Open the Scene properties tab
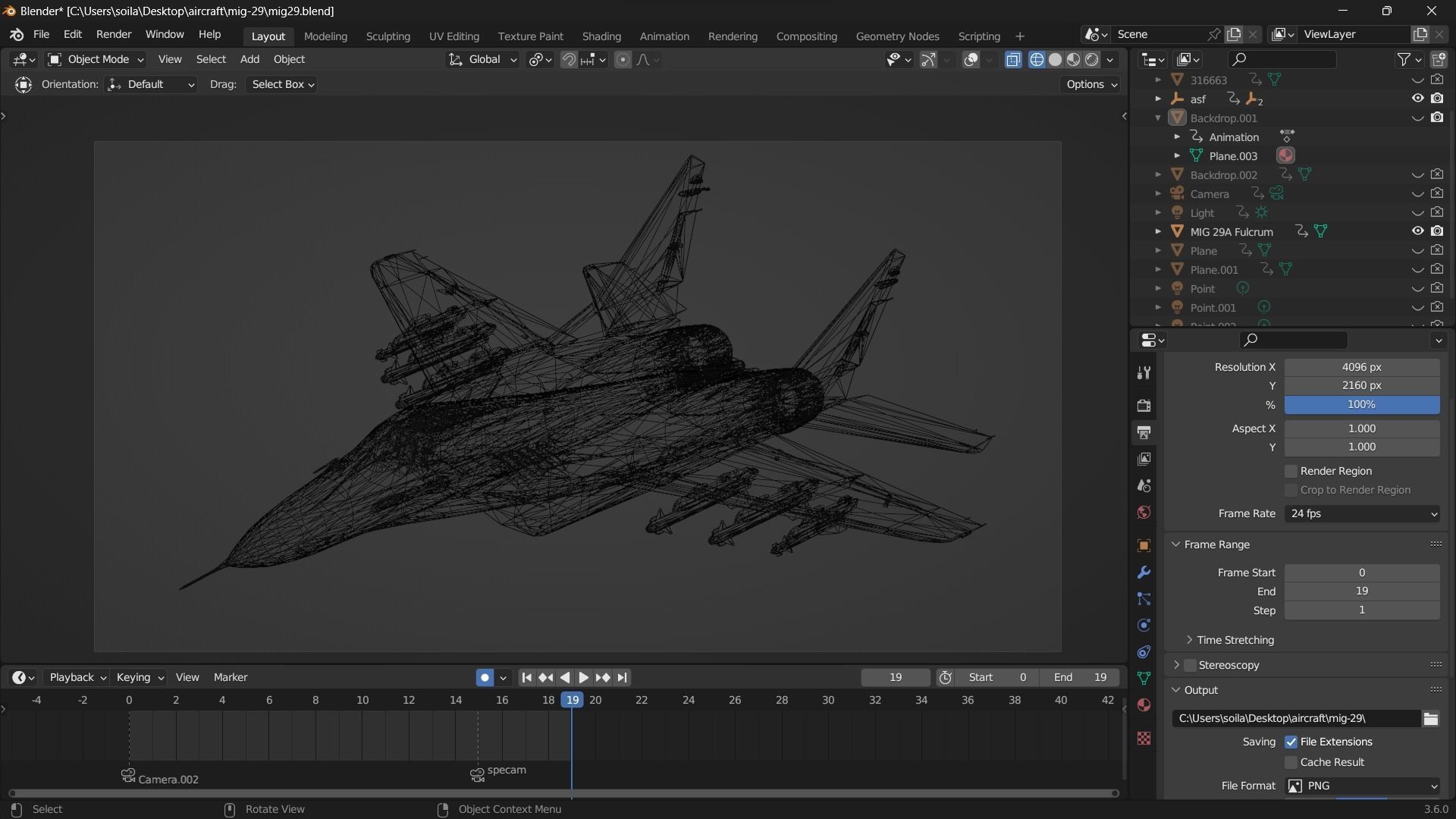 click(x=1144, y=485)
